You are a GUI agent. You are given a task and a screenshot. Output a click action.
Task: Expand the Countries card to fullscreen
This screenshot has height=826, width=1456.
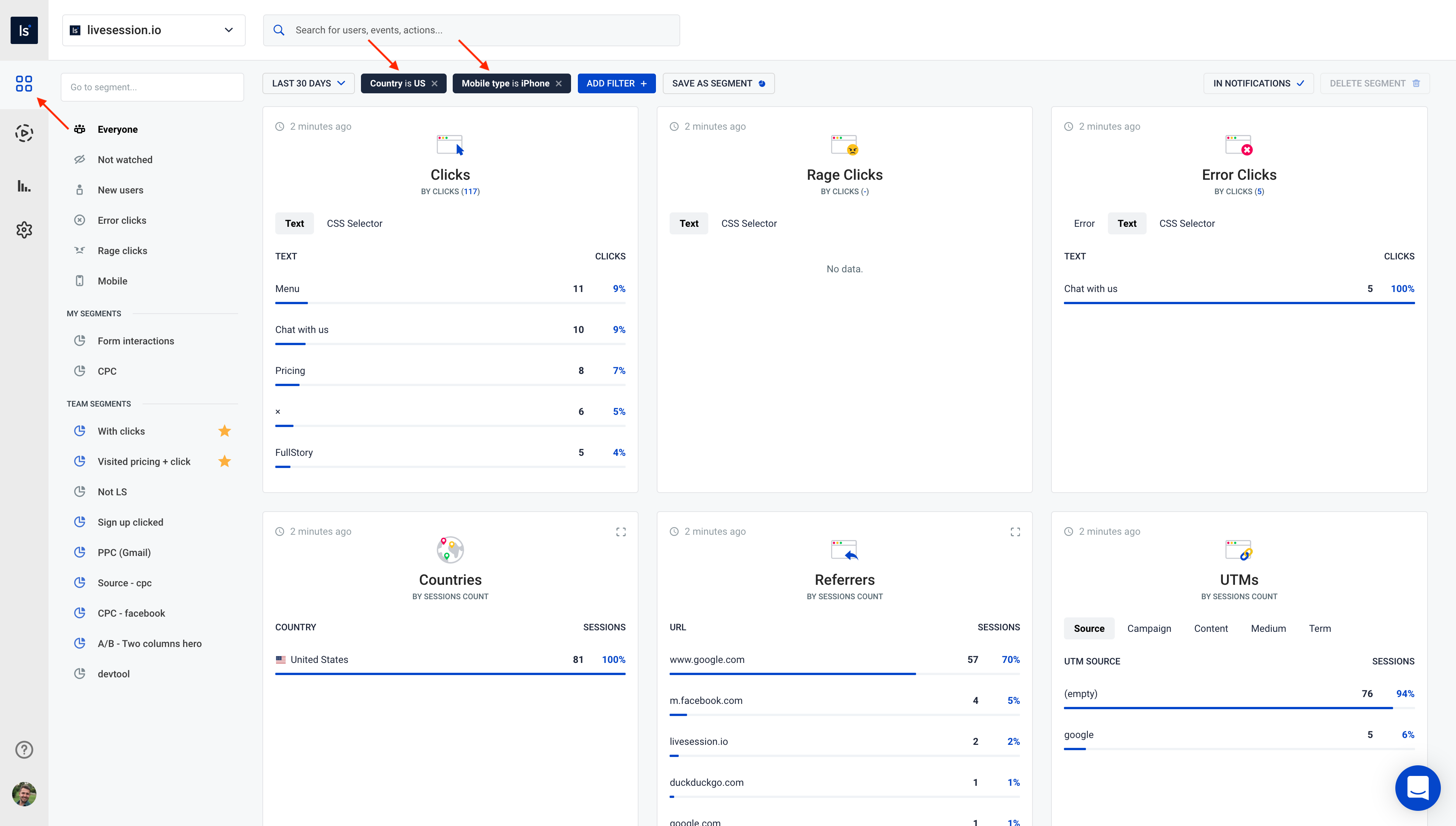621,532
